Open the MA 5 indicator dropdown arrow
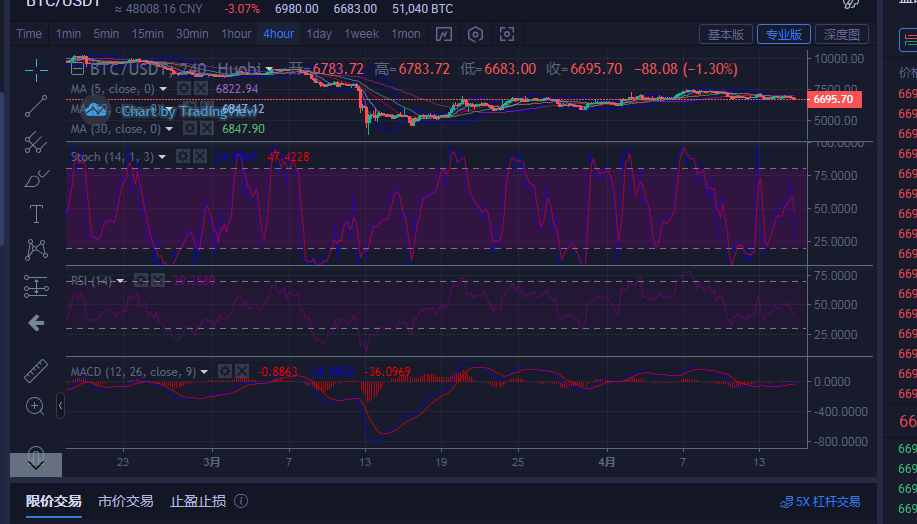 click(x=163, y=89)
